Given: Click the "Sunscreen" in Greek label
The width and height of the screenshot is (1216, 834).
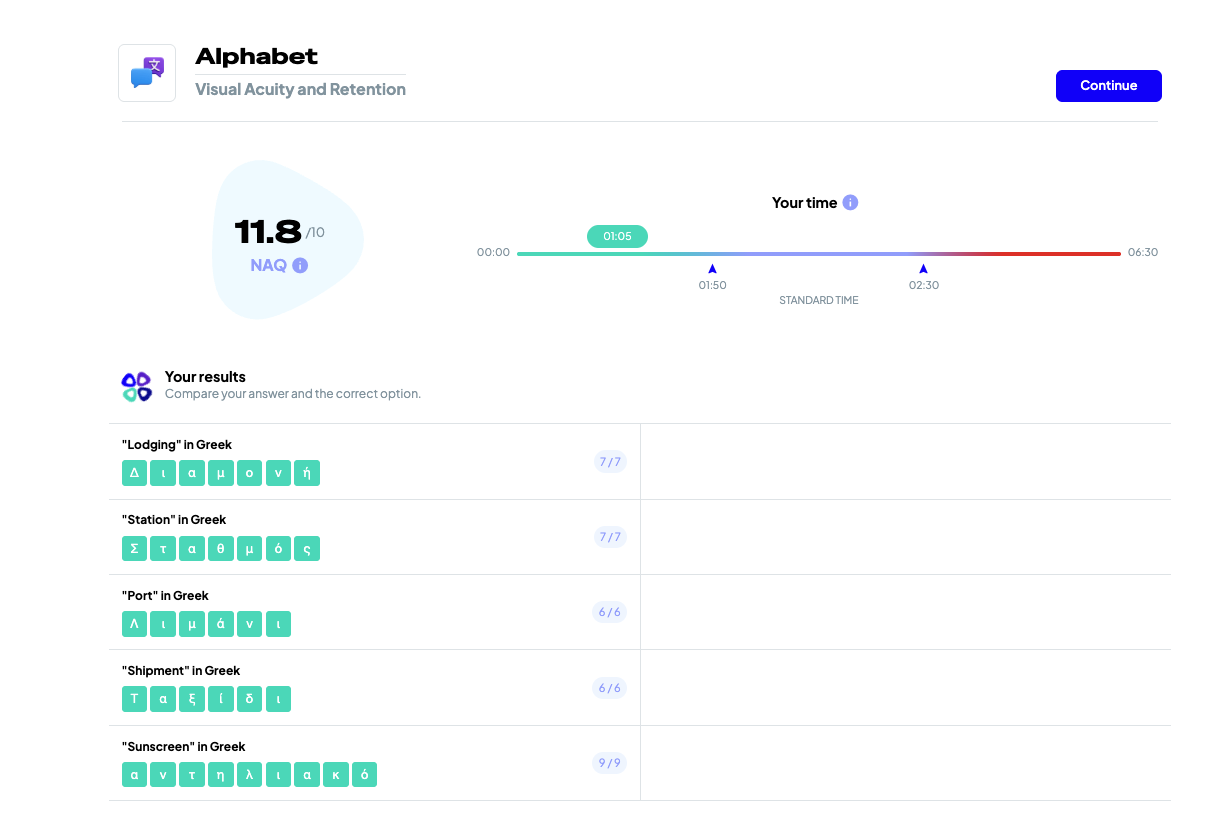Looking at the screenshot, I should 184,747.
